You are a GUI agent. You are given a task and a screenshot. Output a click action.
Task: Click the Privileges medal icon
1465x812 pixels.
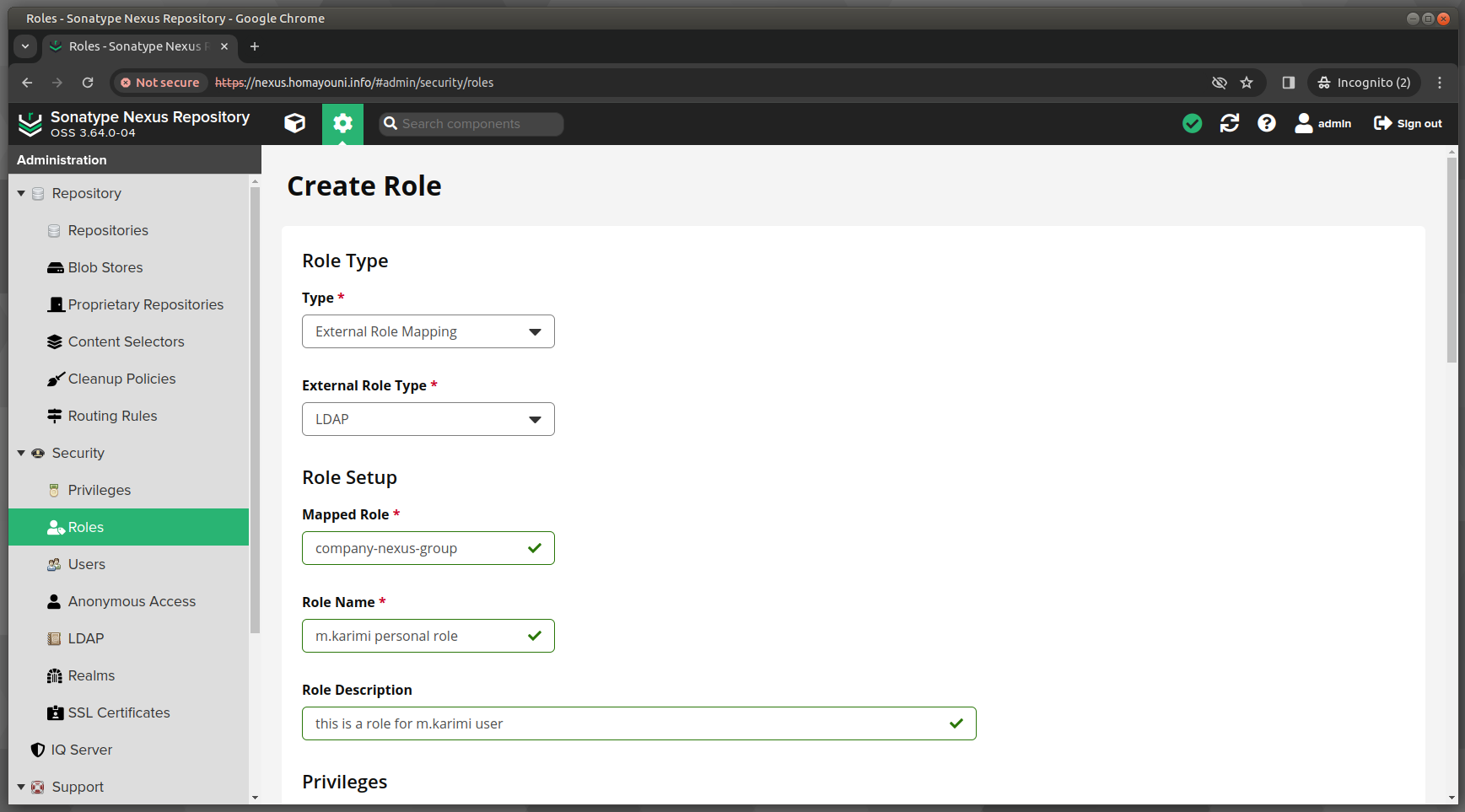coord(54,491)
